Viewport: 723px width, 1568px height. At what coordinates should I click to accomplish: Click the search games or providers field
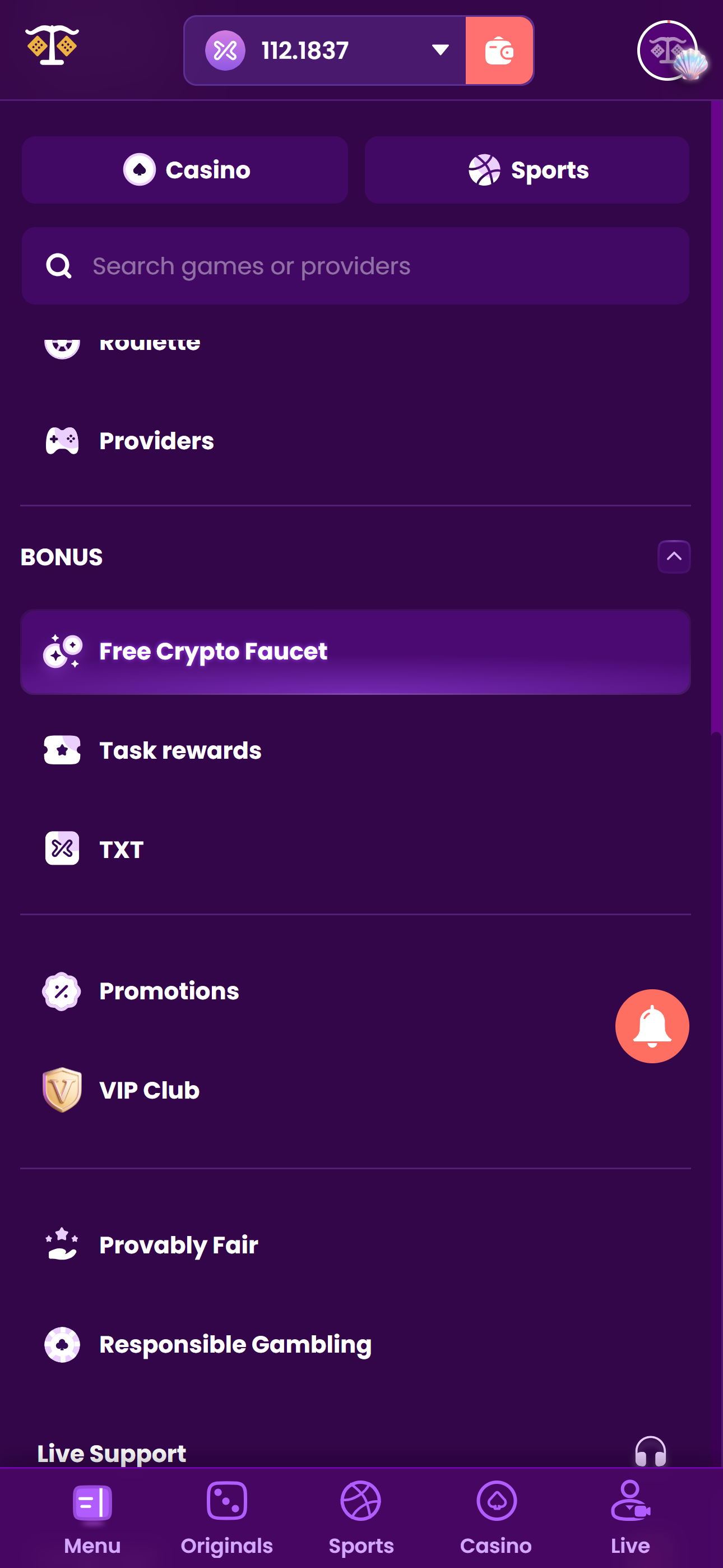click(355, 265)
